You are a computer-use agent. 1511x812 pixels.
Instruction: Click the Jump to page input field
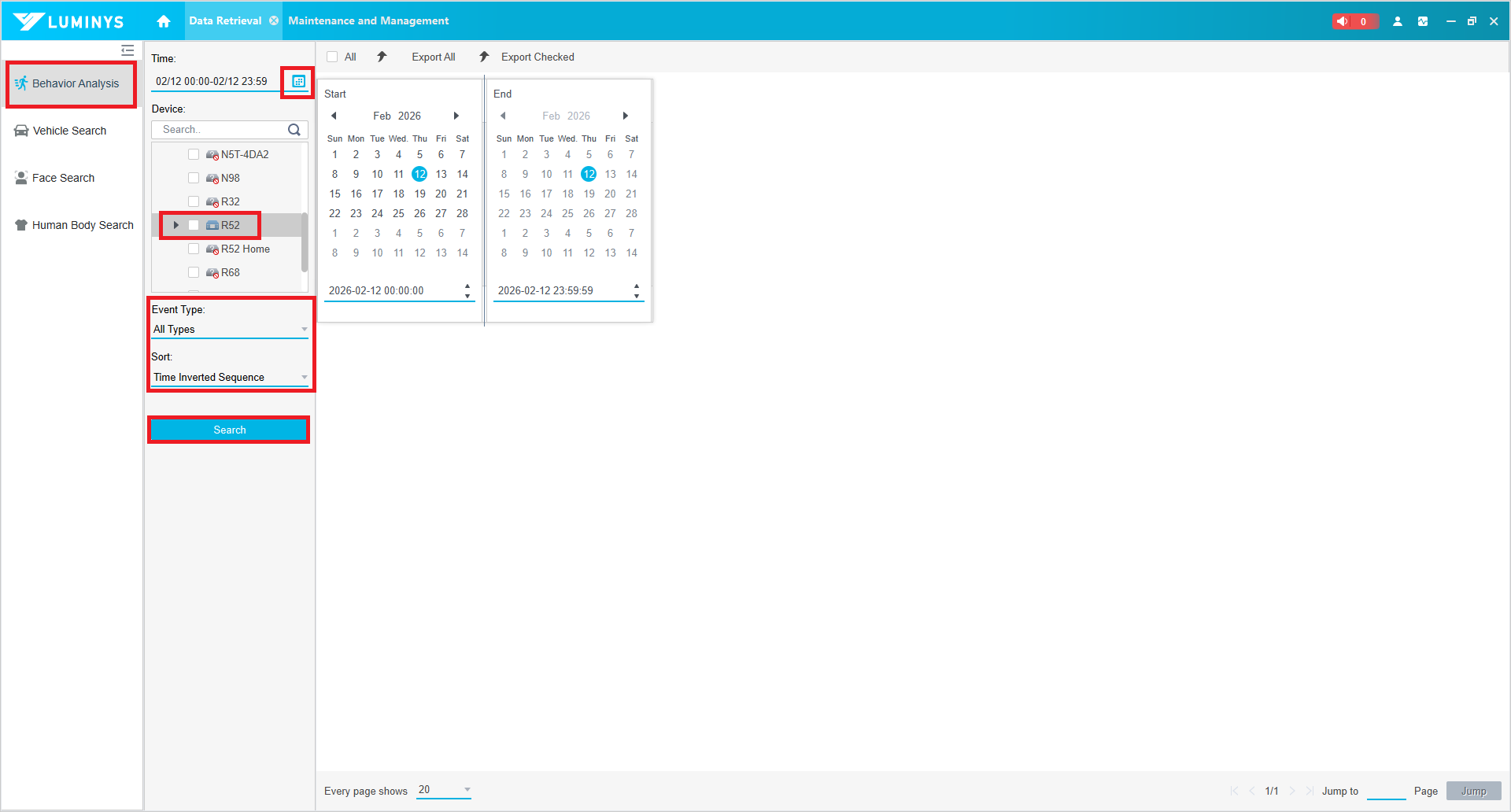coord(1386,791)
